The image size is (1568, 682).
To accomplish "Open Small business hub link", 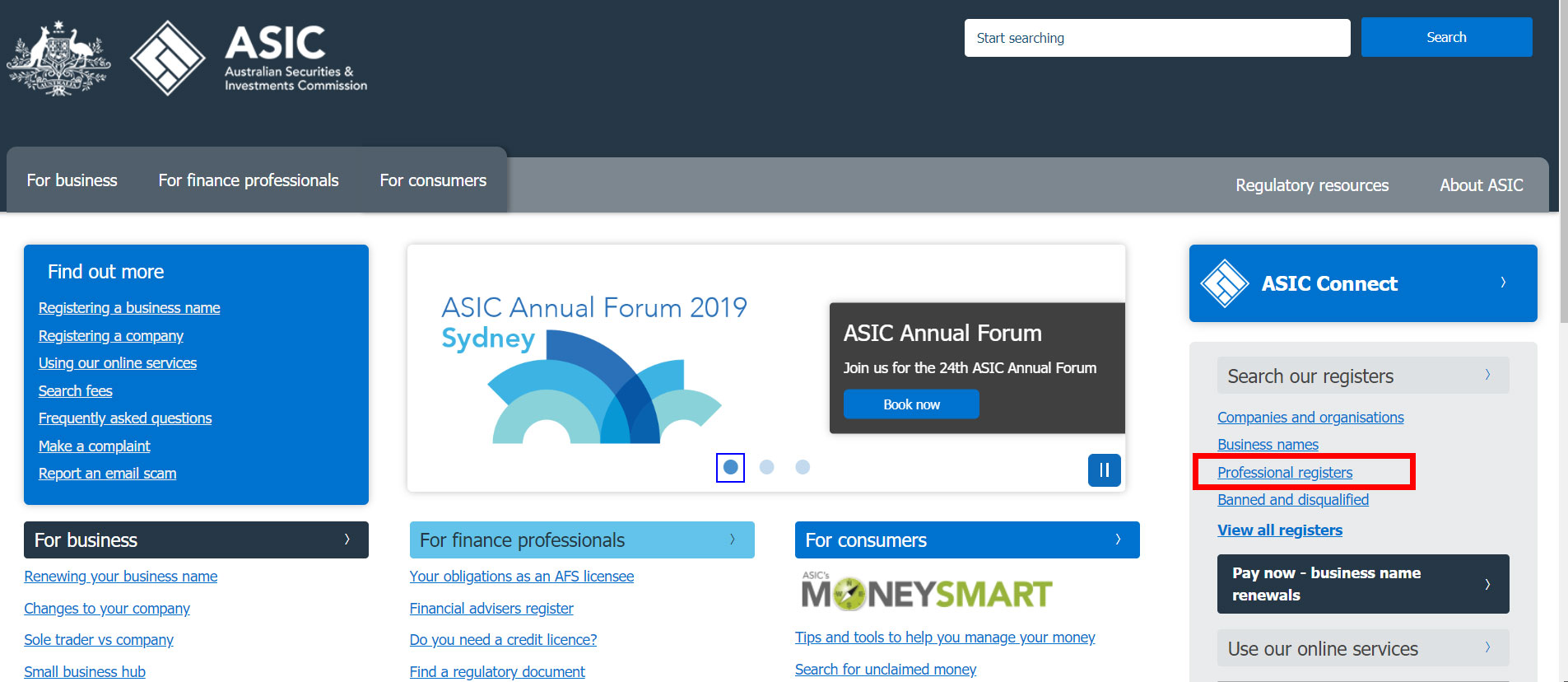I will tap(85, 672).
